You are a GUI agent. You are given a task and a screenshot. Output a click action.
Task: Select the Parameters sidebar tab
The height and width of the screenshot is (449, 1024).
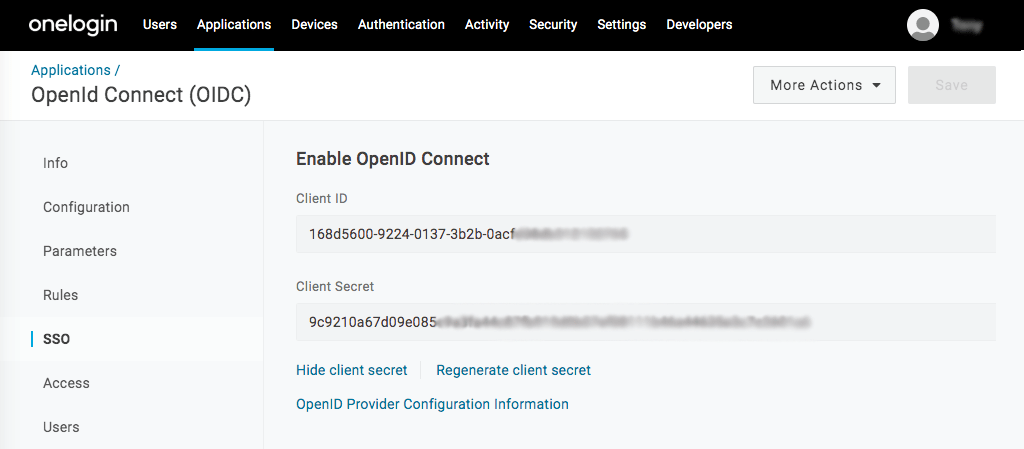[80, 251]
